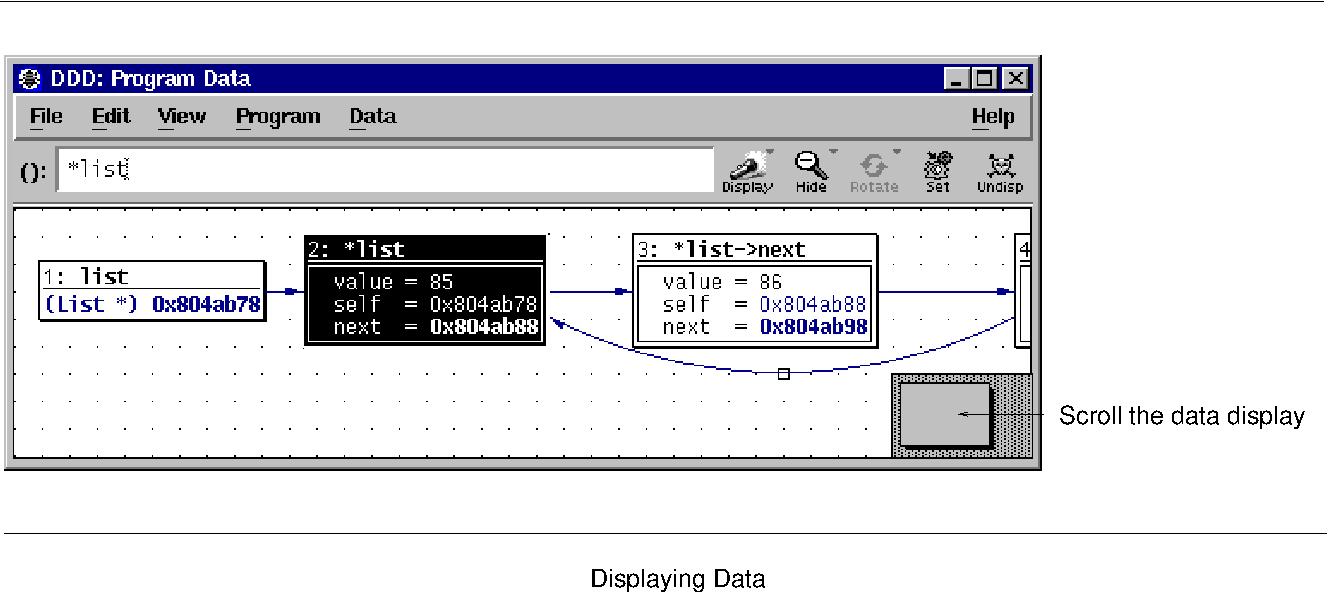The height and width of the screenshot is (596, 1328).
Task: Open the Program menu
Action: click(277, 116)
